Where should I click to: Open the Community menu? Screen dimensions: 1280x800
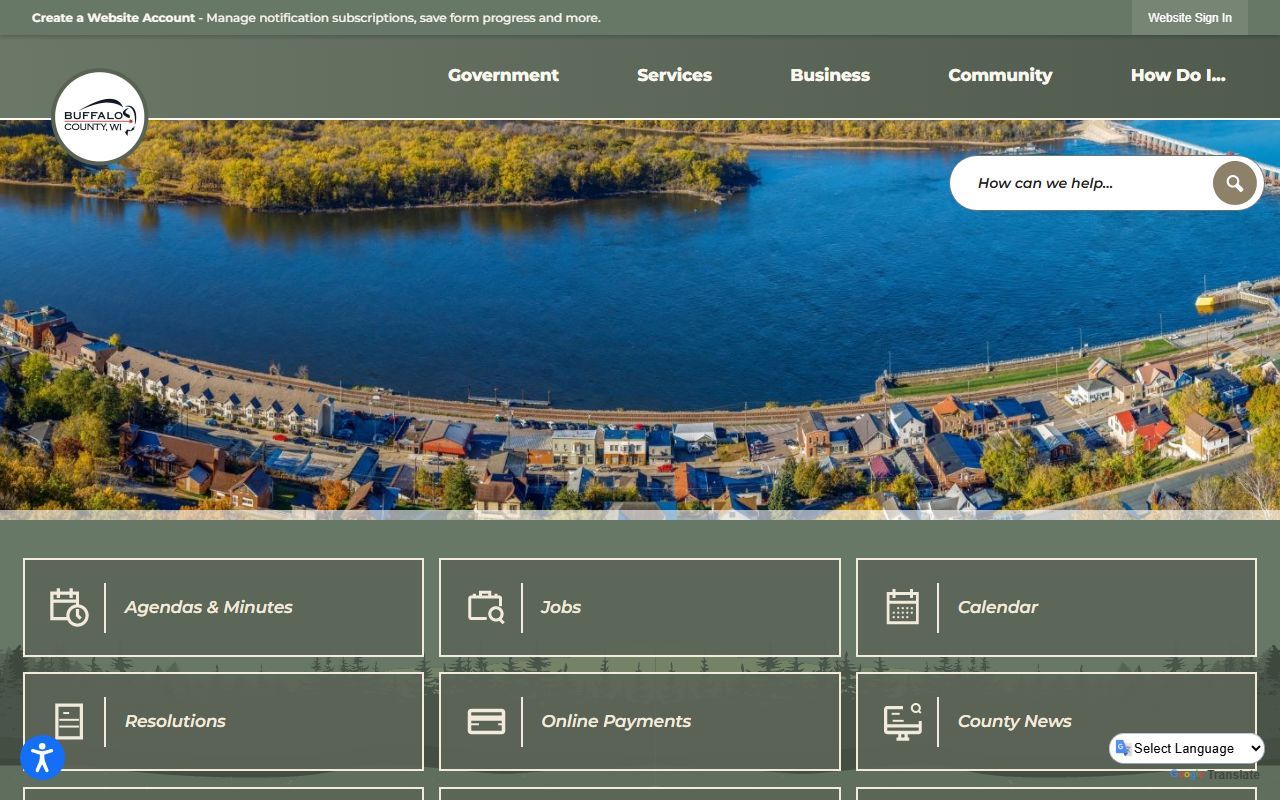click(1000, 75)
